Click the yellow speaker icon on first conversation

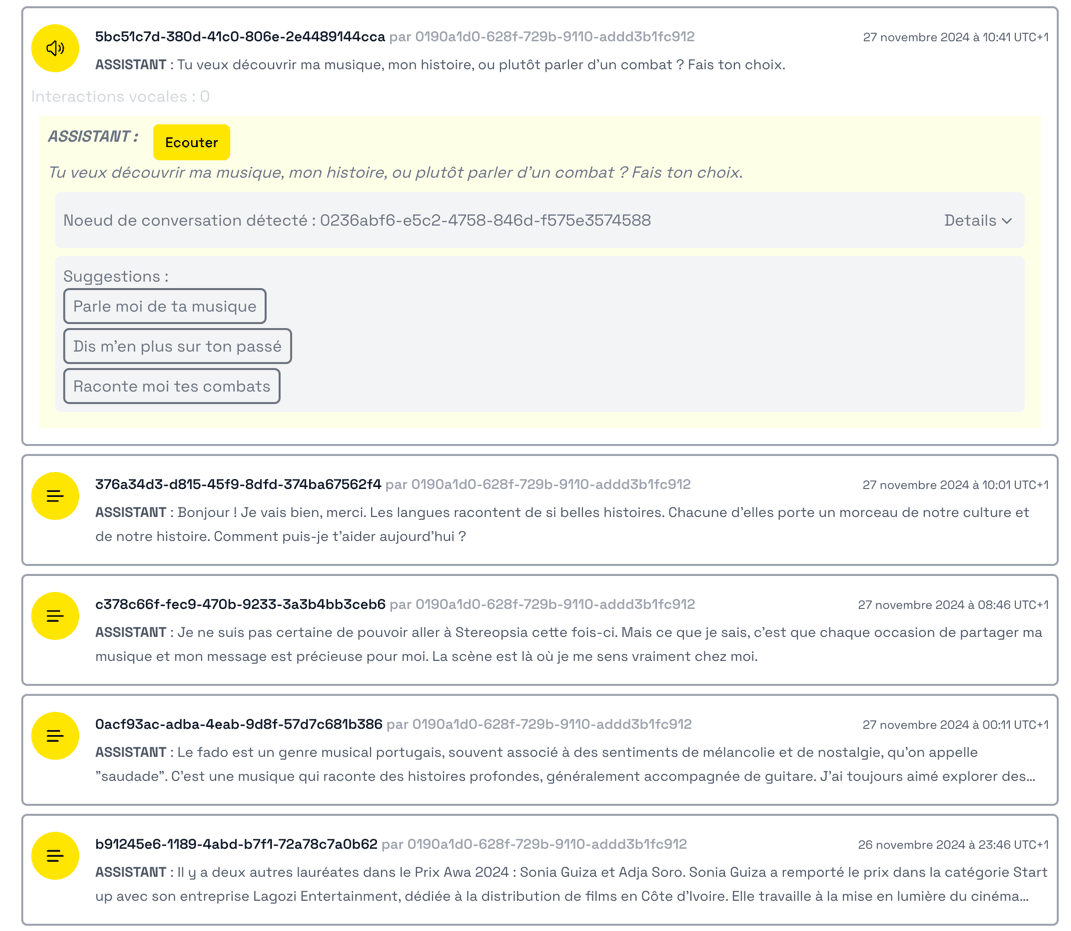click(55, 49)
